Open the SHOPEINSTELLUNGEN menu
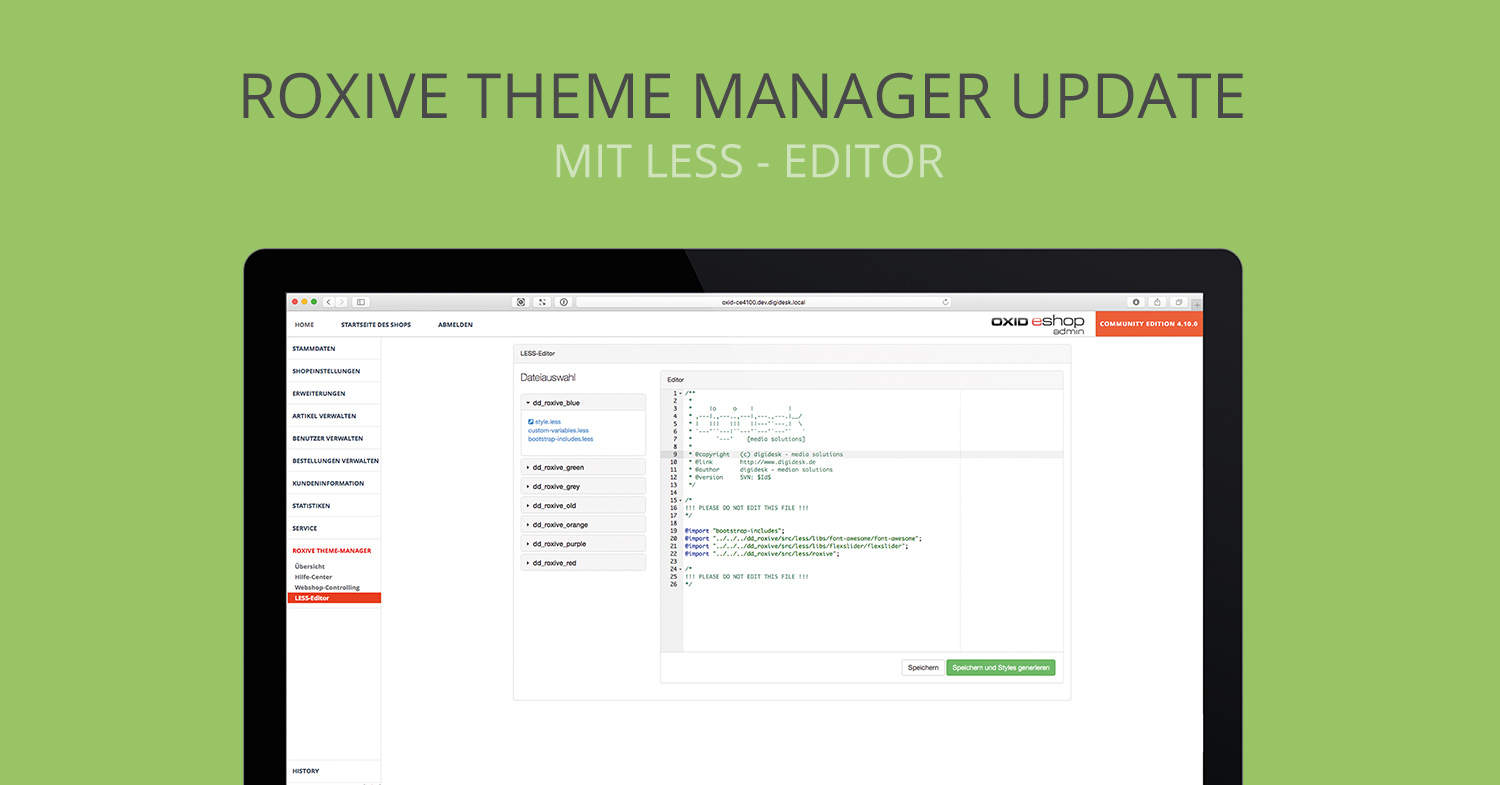Viewport: 1500px width, 785px height. point(333,371)
